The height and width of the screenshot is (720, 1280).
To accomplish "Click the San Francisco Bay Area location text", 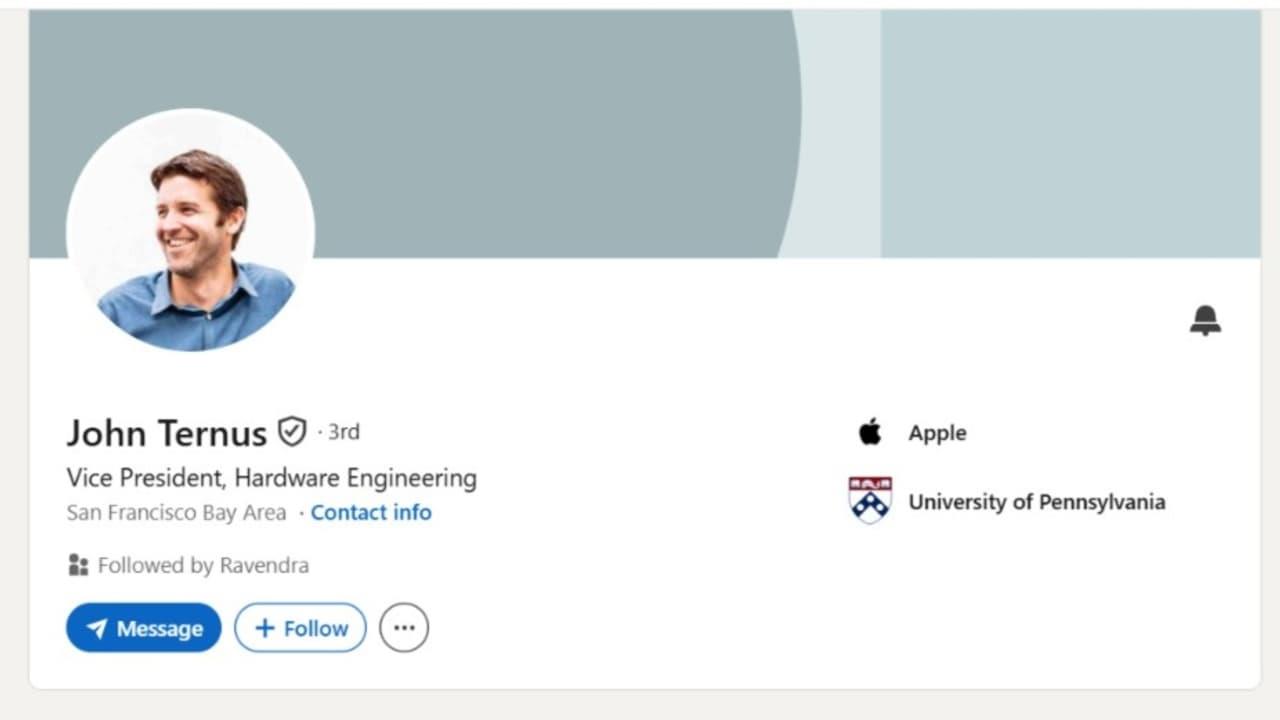I will (x=176, y=512).
